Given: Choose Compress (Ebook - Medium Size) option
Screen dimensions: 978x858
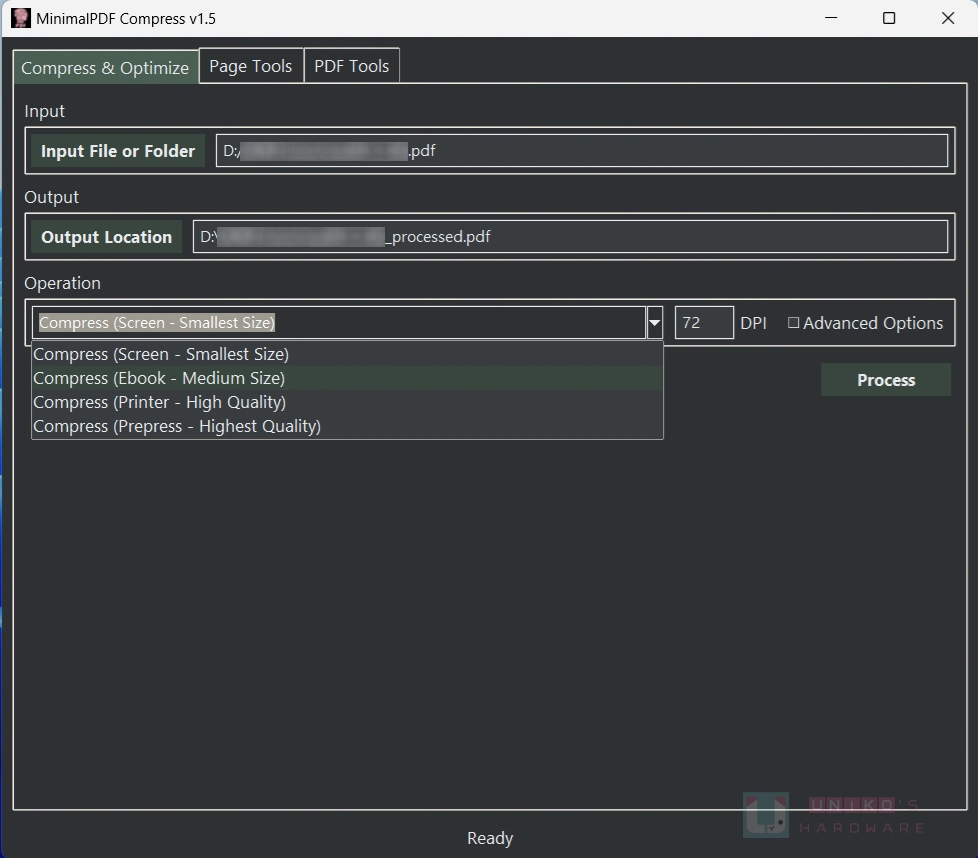Looking at the screenshot, I should (347, 378).
